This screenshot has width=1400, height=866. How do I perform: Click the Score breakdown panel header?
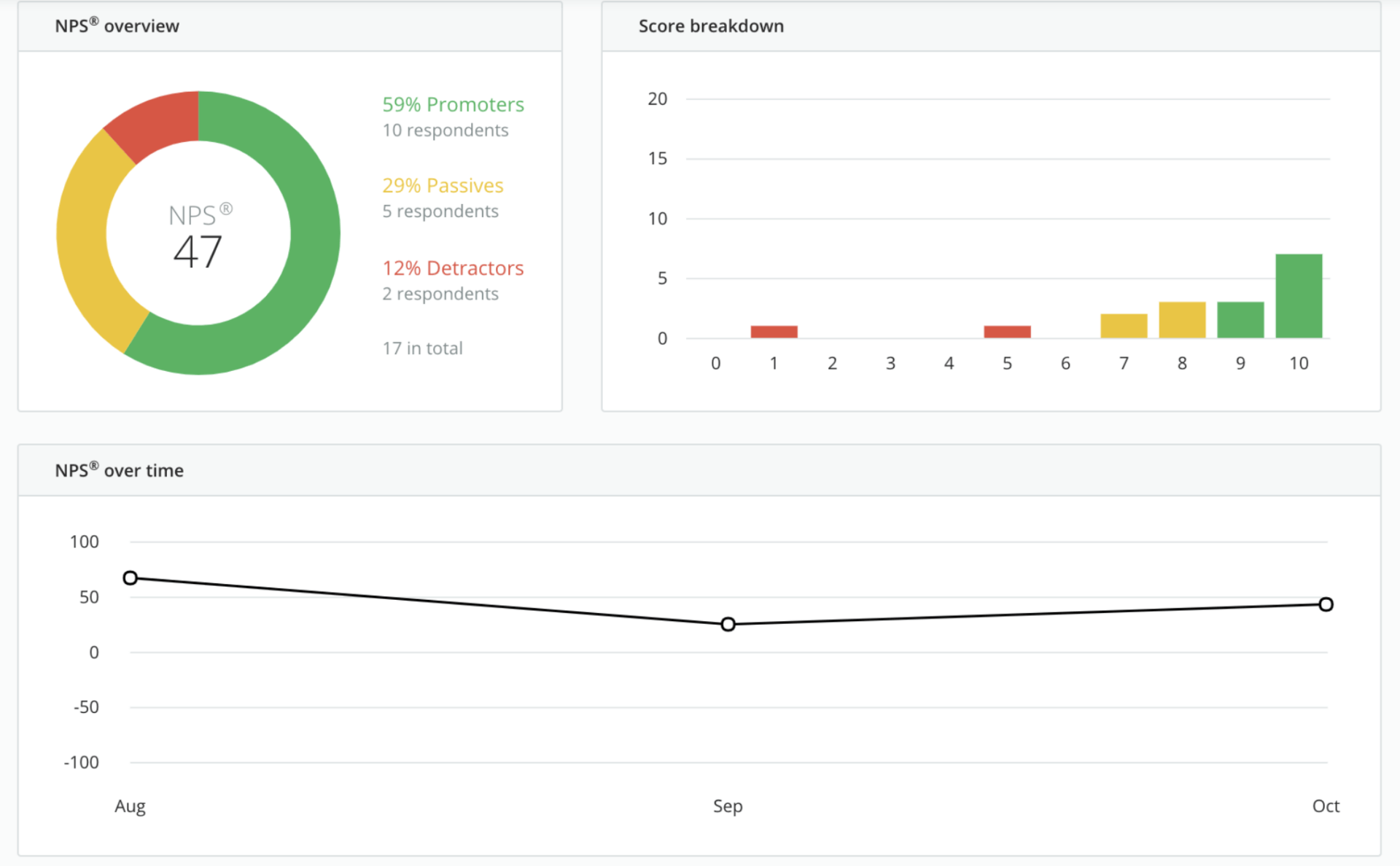[x=711, y=26]
